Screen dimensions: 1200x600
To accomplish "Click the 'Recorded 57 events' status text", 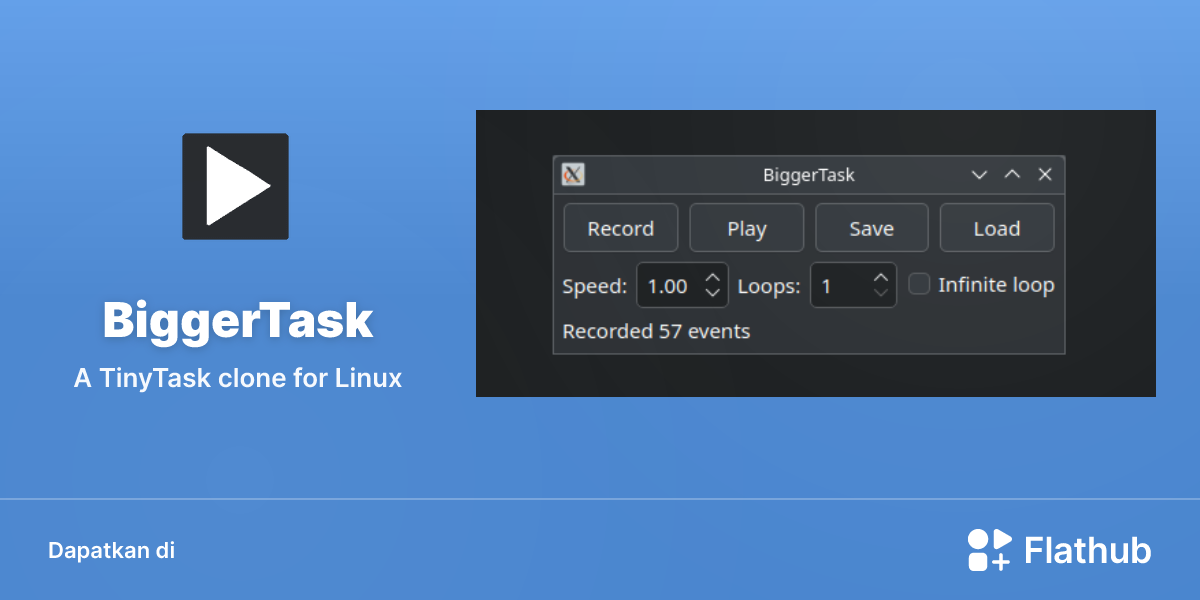I will point(656,331).
